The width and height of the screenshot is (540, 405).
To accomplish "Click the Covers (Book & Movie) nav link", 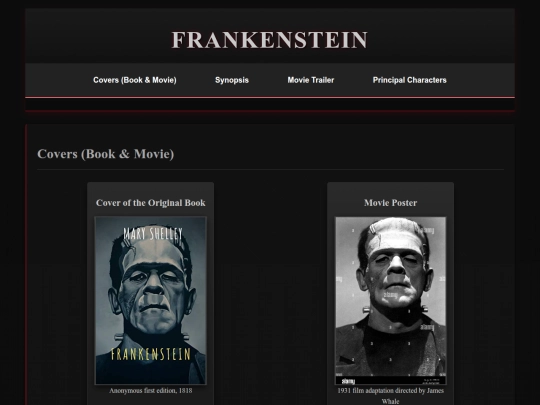I will click(x=135, y=80).
